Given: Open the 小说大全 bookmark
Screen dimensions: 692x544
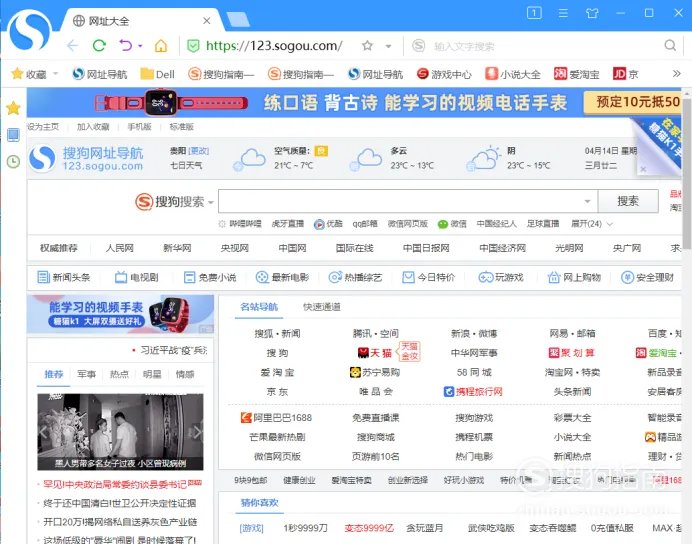Looking at the screenshot, I should (x=512, y=74).
